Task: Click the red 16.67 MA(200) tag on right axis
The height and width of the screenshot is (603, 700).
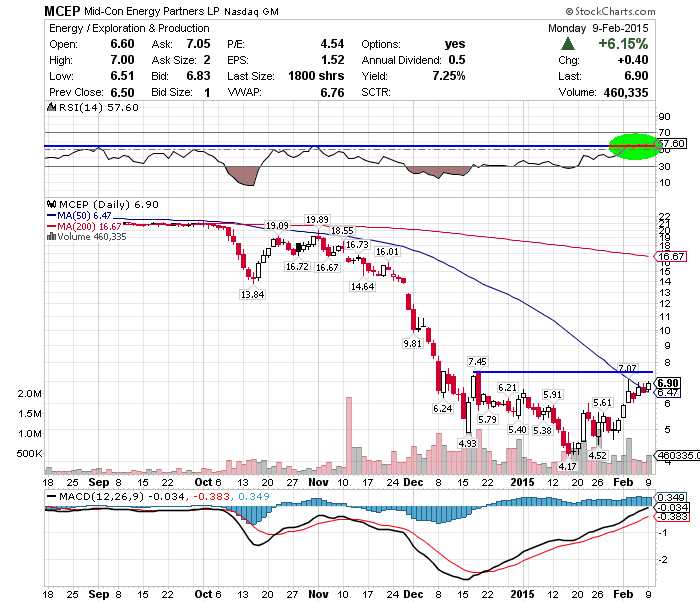Action: (x=670, y=257)
